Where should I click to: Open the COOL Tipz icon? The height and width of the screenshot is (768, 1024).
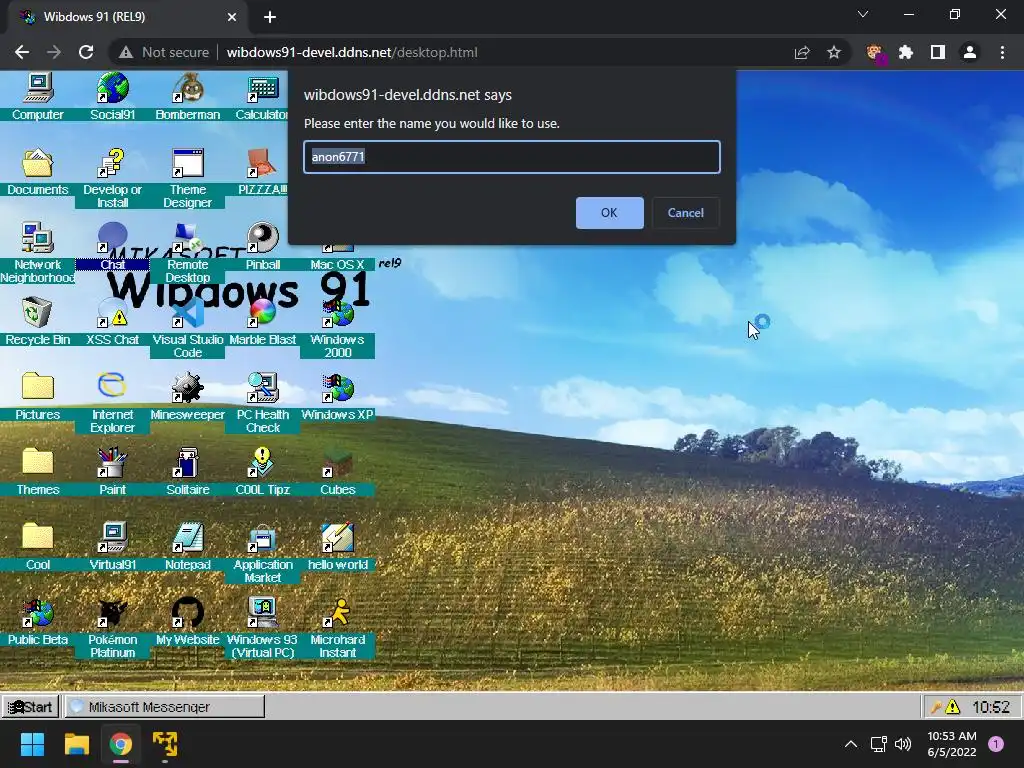click(x=263, y=462)
